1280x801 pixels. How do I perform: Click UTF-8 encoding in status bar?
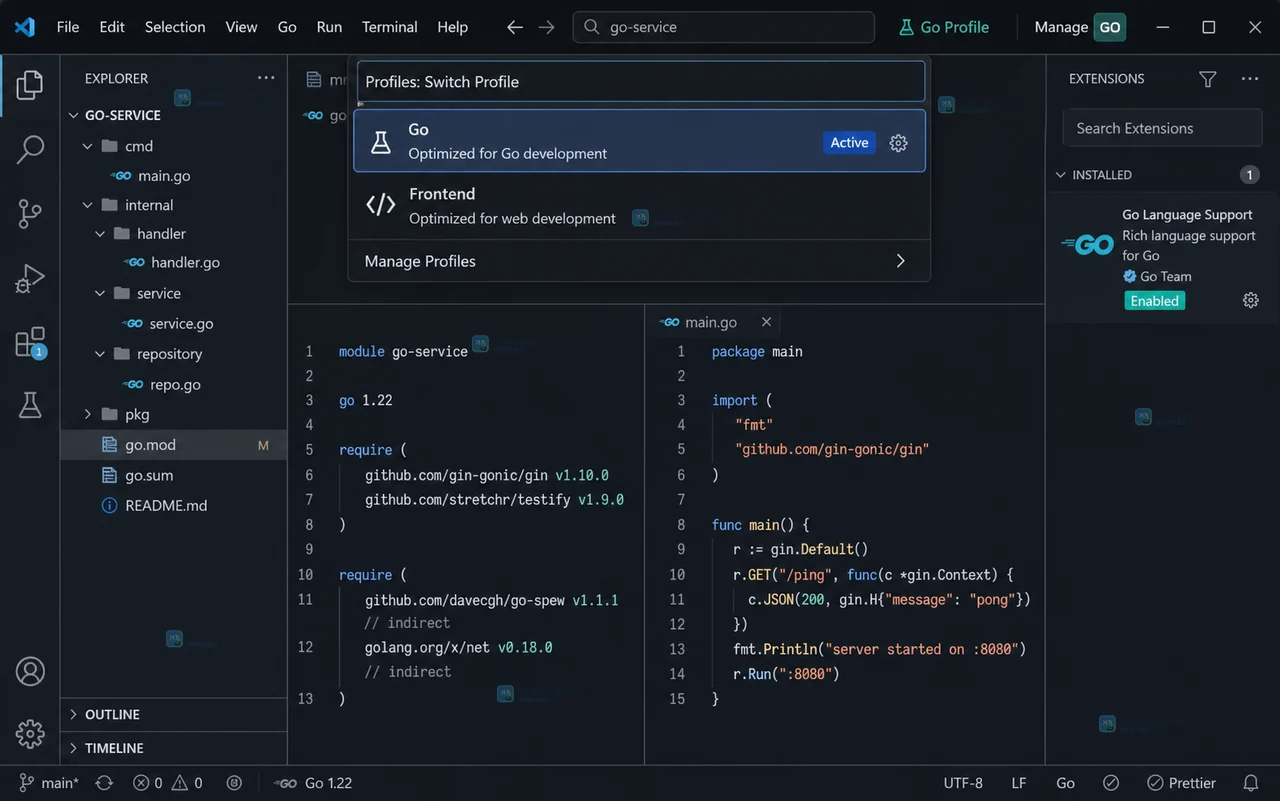coord(963,783)
